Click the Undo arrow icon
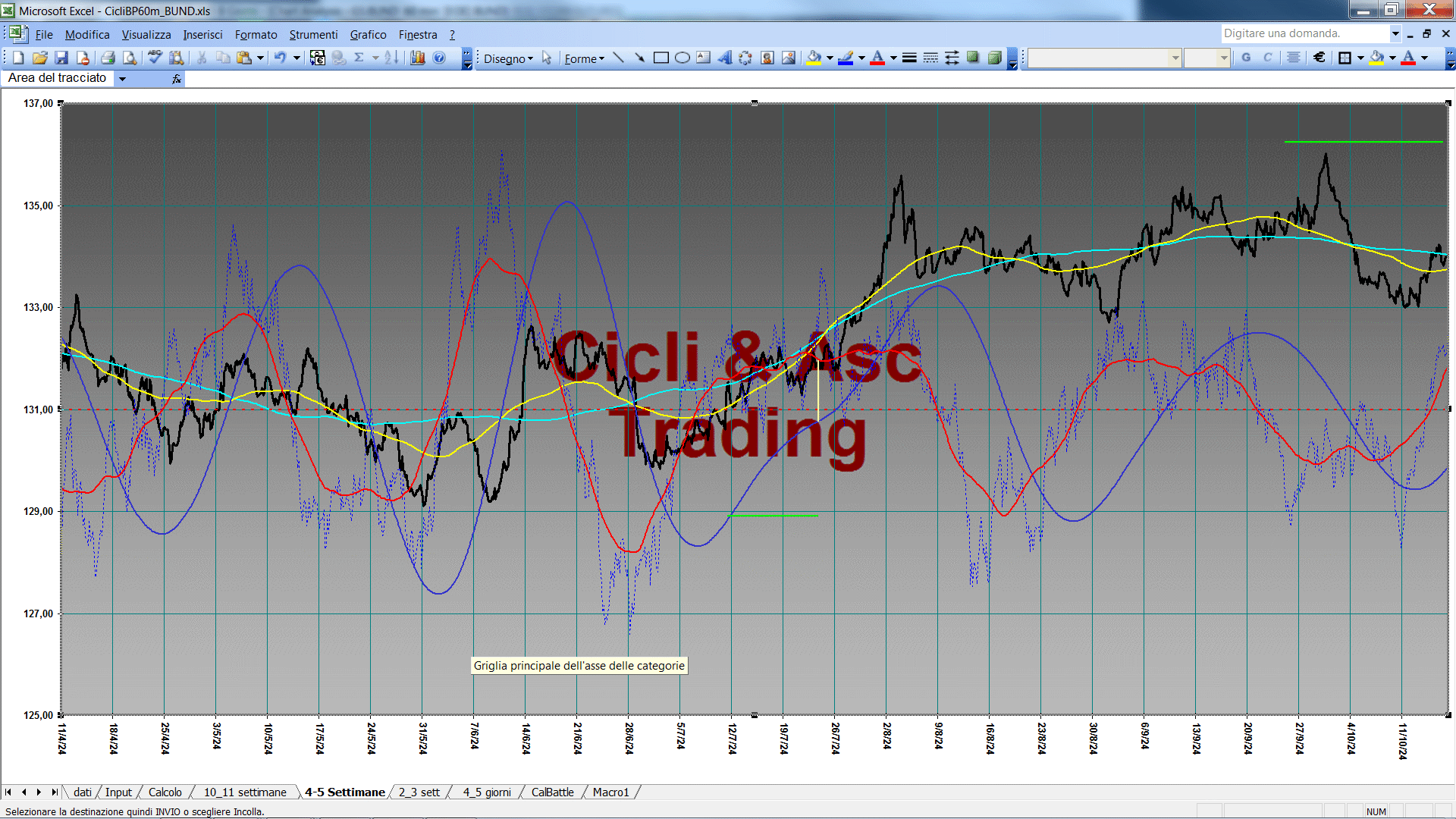1456x819 pixels. (281, 58)
